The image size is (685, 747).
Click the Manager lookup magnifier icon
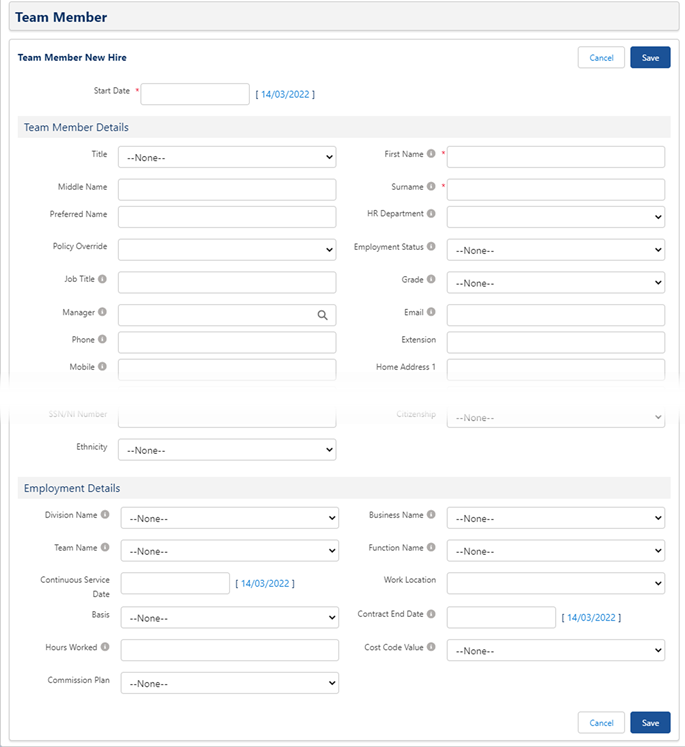322,315
